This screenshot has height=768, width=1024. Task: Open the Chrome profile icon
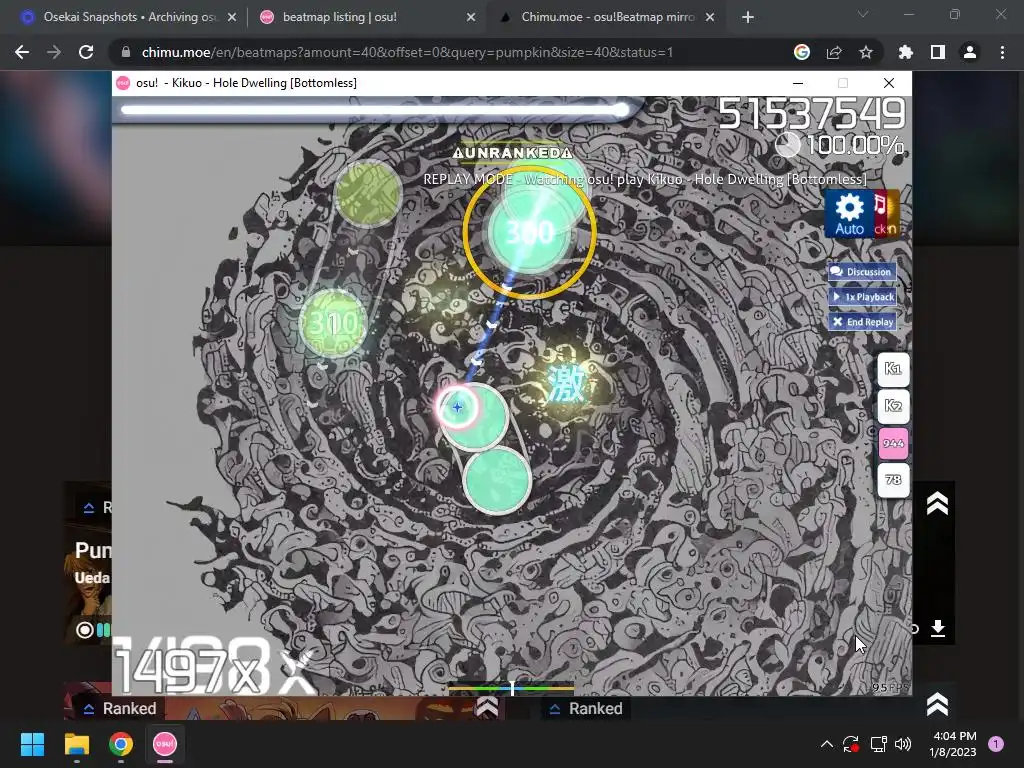click(x=970, y=52)
